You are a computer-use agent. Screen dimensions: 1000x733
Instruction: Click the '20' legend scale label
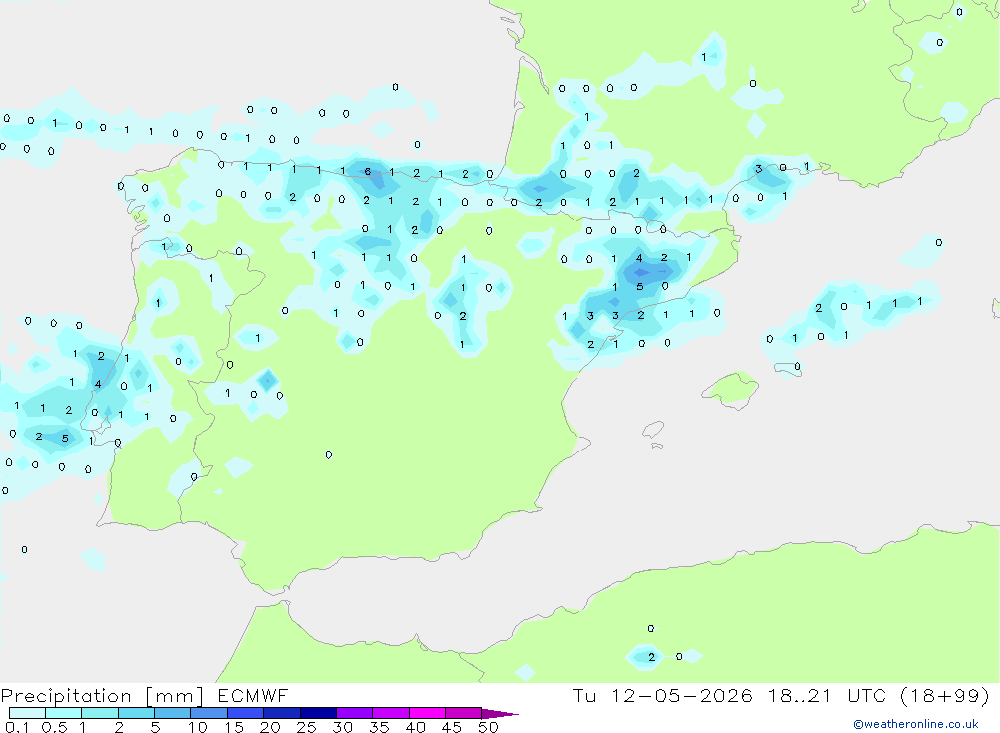point(270,727)
